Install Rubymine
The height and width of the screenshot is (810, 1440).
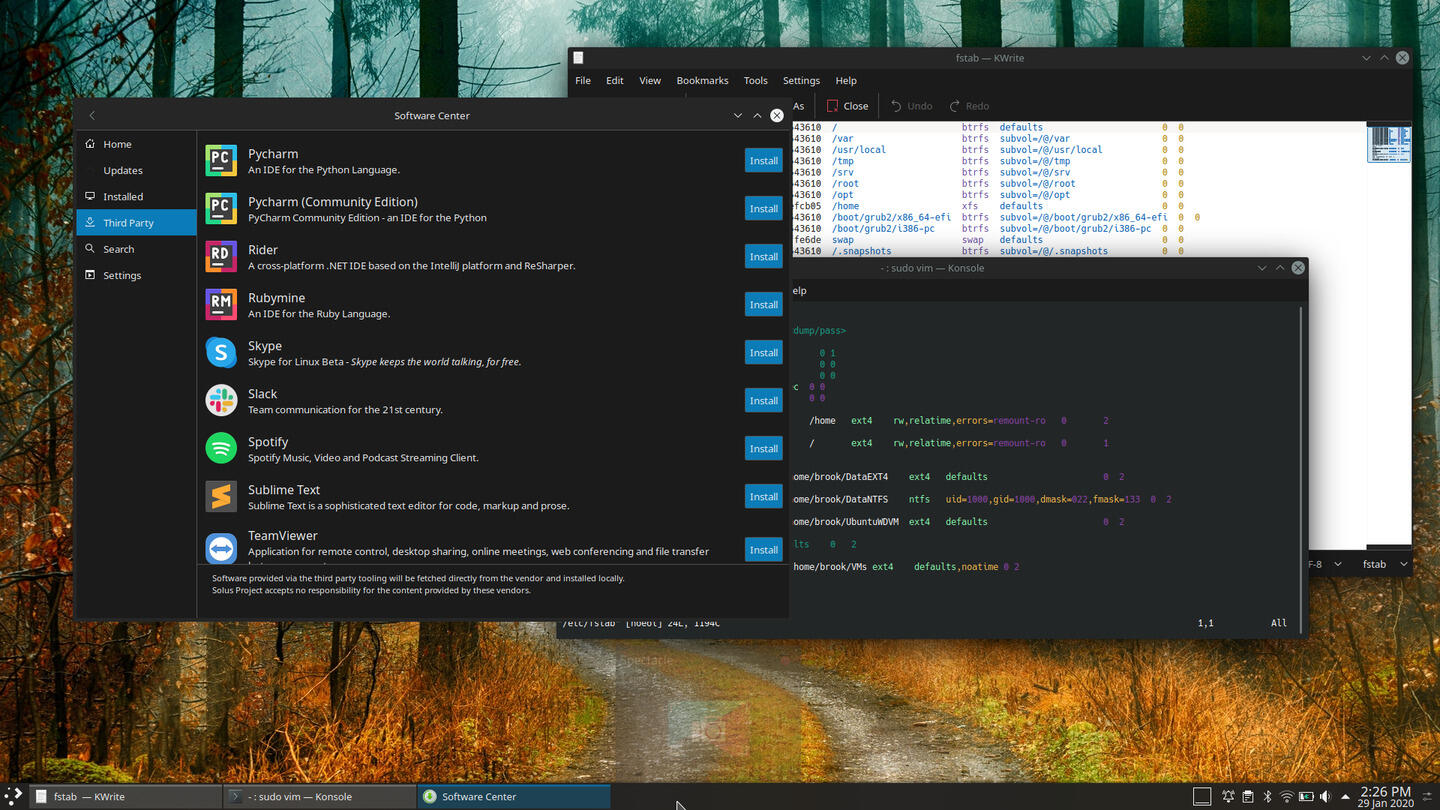pyautogui.click(x=763, y=304)
